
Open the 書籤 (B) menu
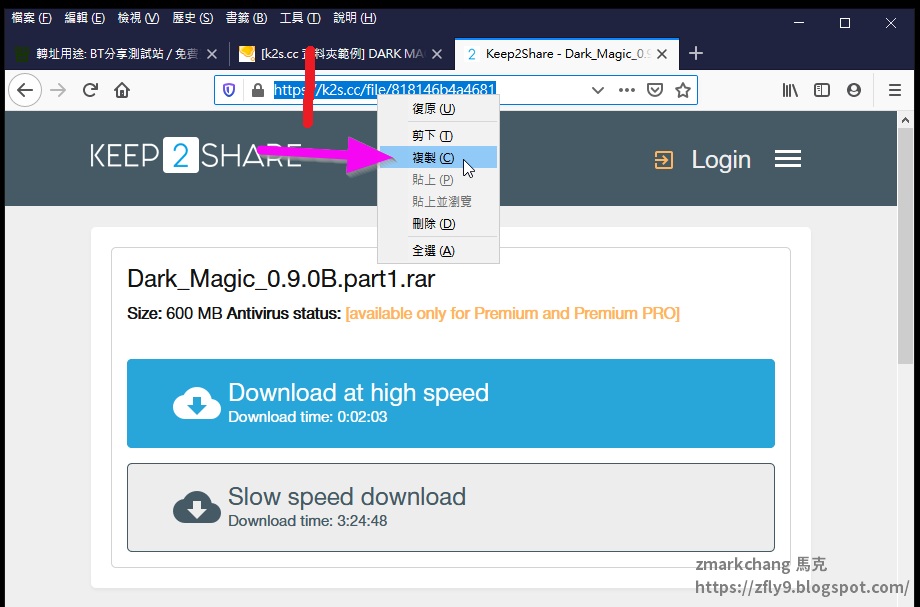pyautogui.click(x=246, y=18)
